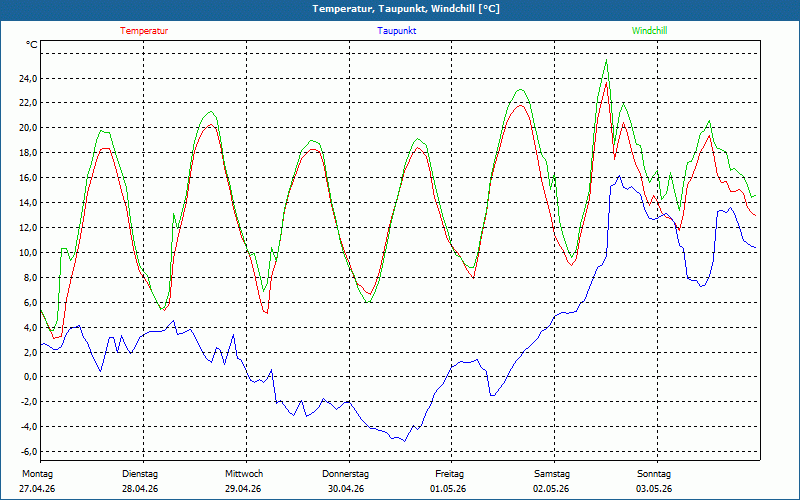This screenshot has height=500, width=800.
Task: Click the °C axis unit label
Action: tap(31, 45)
